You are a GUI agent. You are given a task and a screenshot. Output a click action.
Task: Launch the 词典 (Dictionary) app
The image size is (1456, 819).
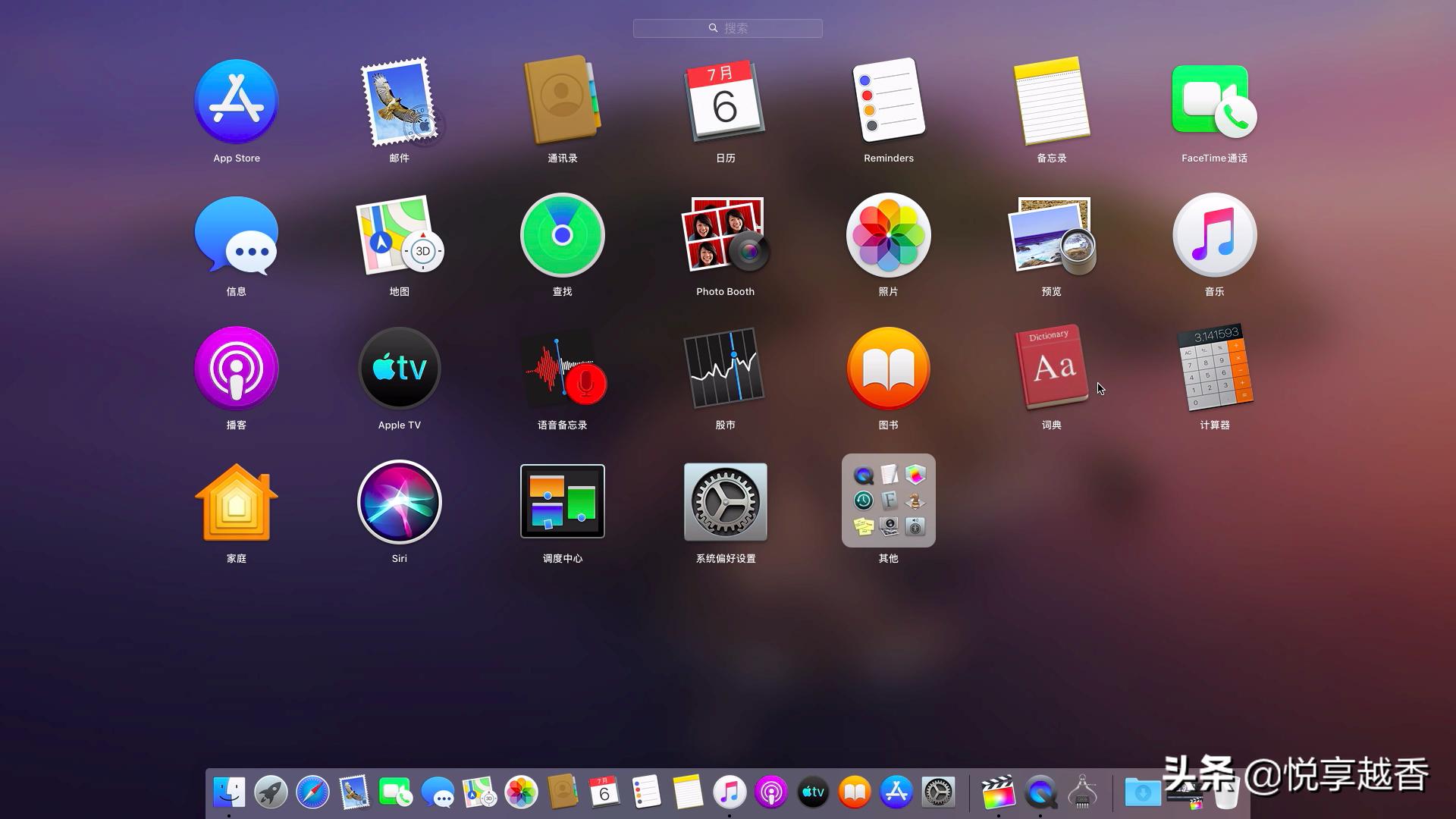point(1051,368)
